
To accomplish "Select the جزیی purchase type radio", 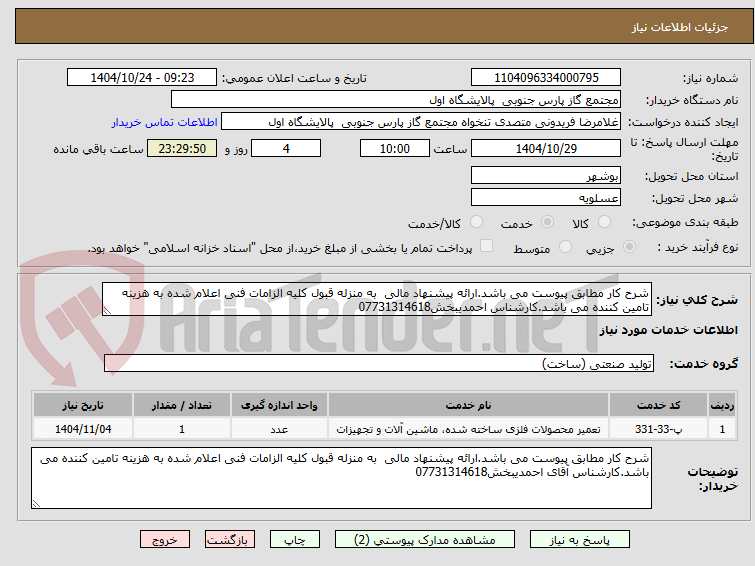I will tap(629, 247).
